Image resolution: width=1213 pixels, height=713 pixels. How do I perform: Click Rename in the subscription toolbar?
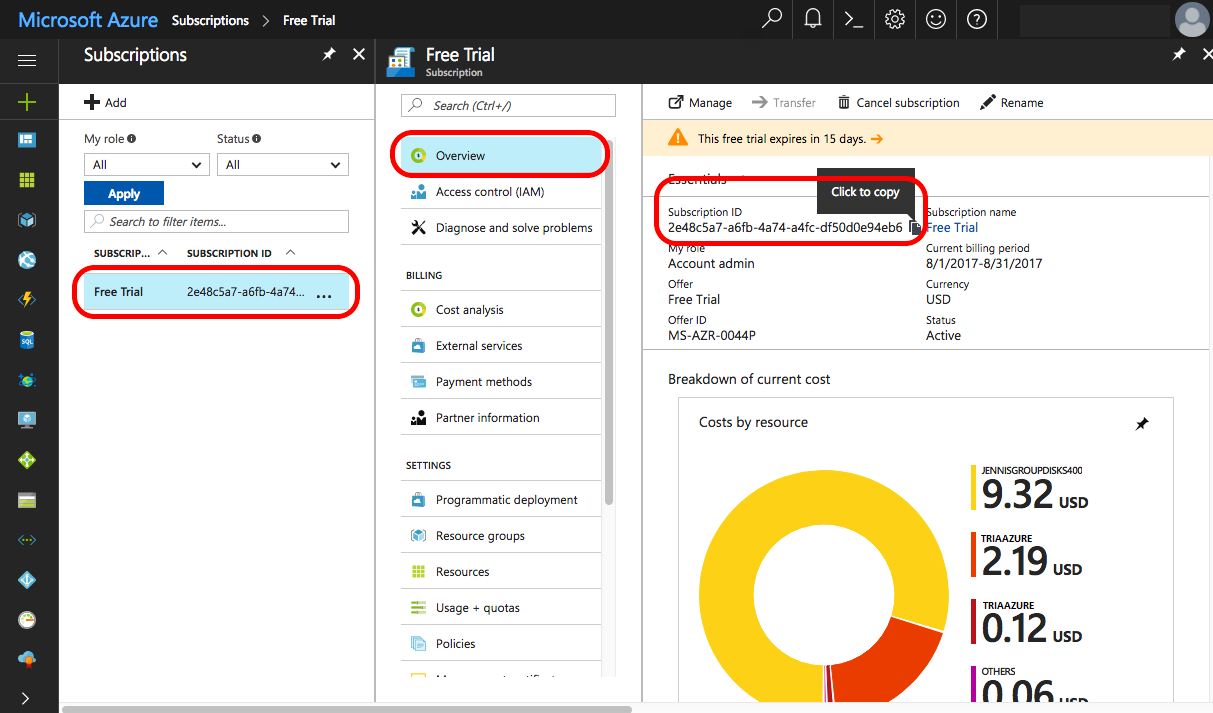coord(1011,103)
